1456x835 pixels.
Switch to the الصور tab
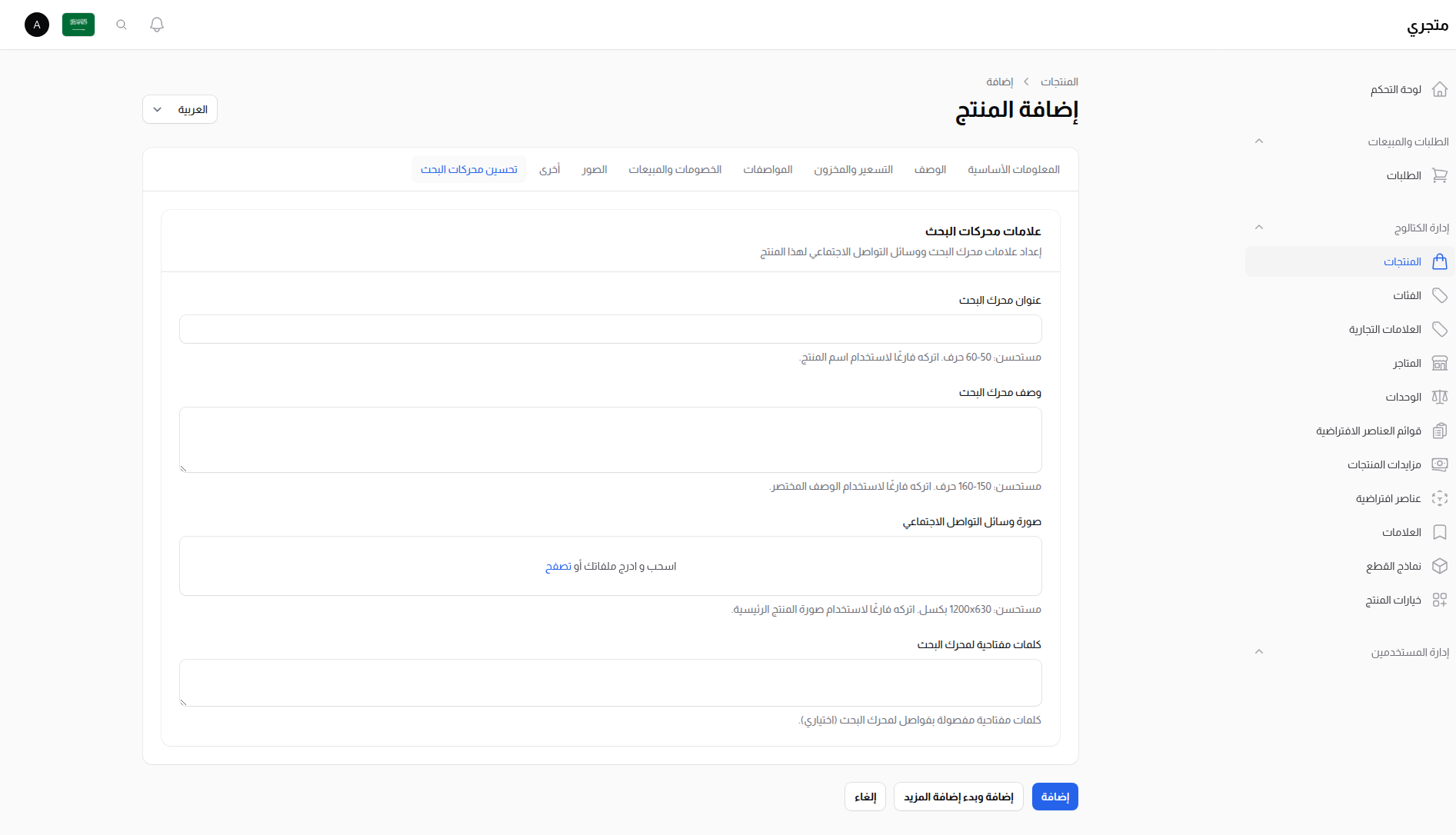[x=594, y=169]
